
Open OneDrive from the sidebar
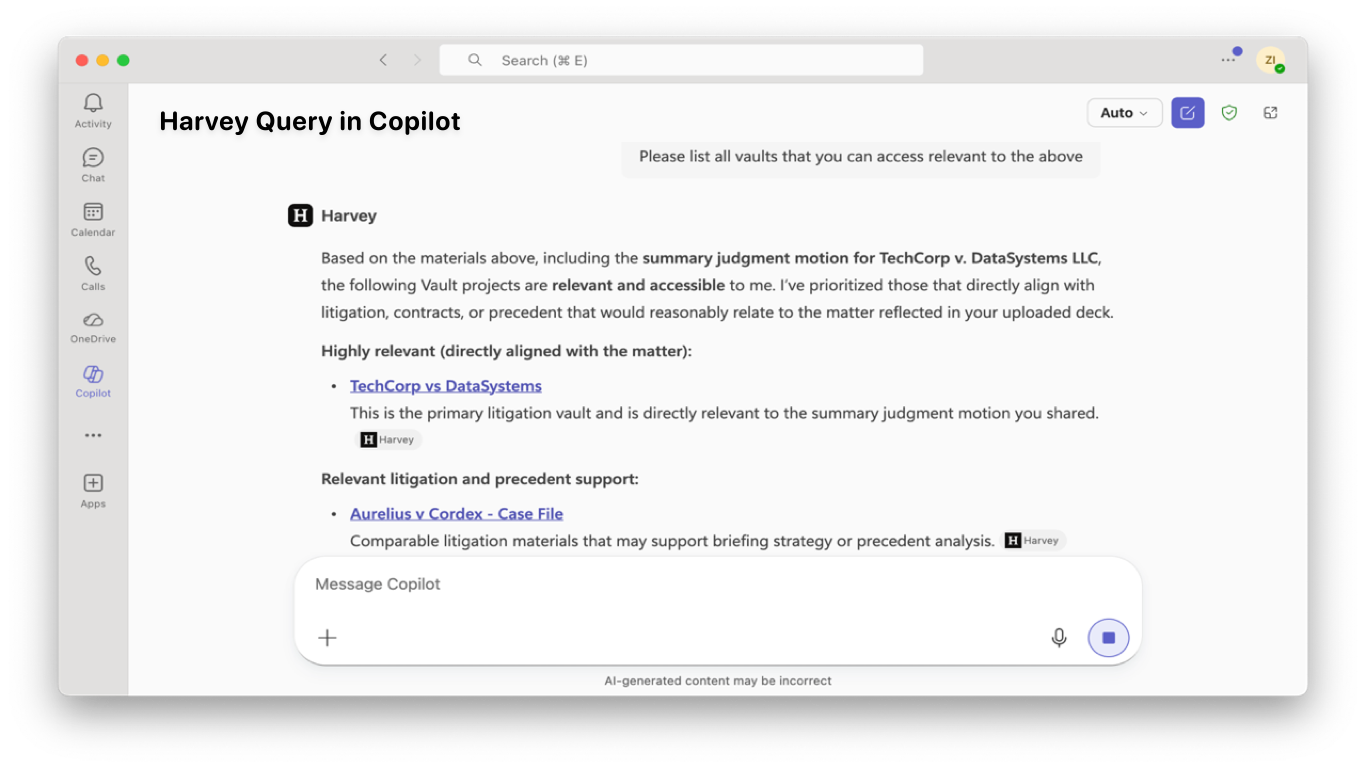(93, 327)
